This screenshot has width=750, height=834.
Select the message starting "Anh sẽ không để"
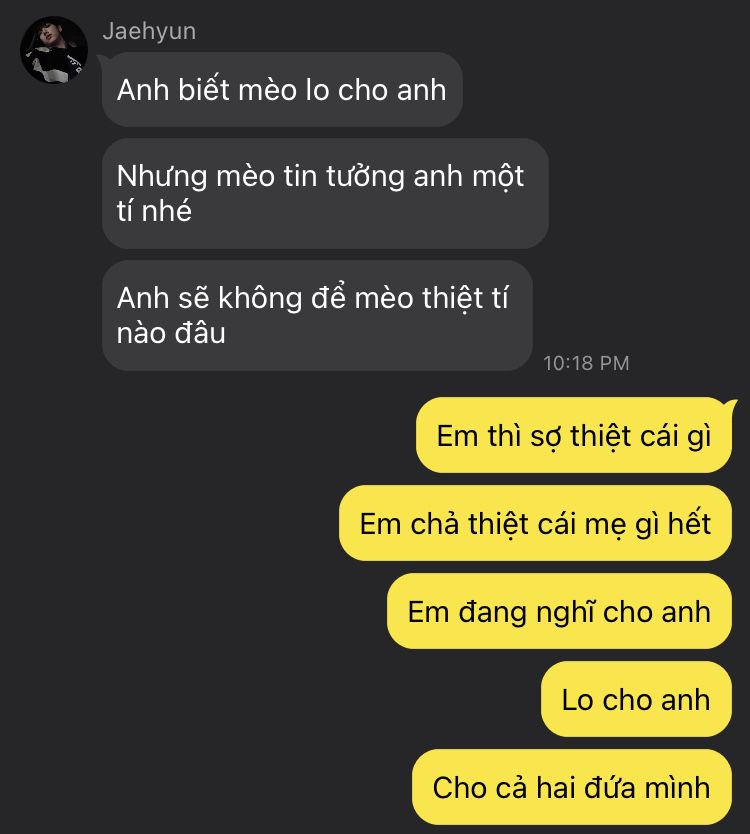pyautogui.click(x=317, y=315)
